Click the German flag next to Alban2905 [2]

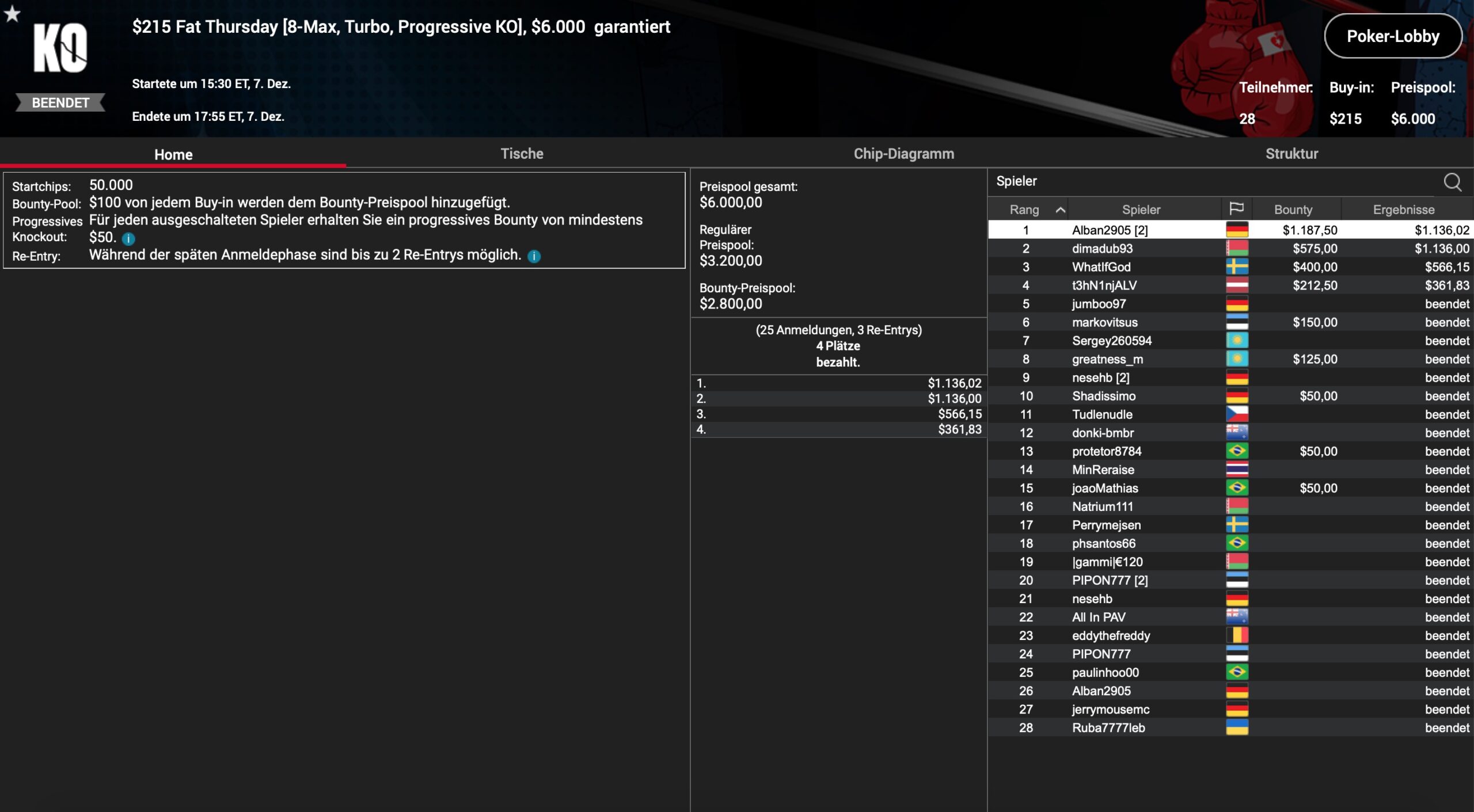tap(1237, 230)
